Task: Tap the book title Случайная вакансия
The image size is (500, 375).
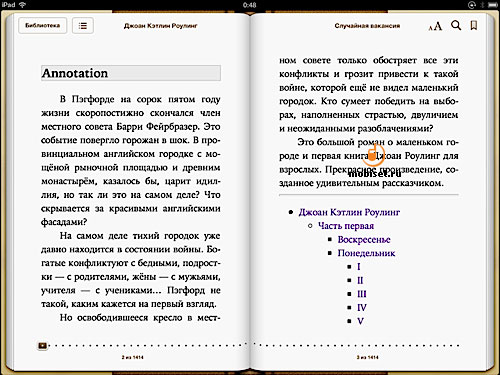Action: click(367, 26)
